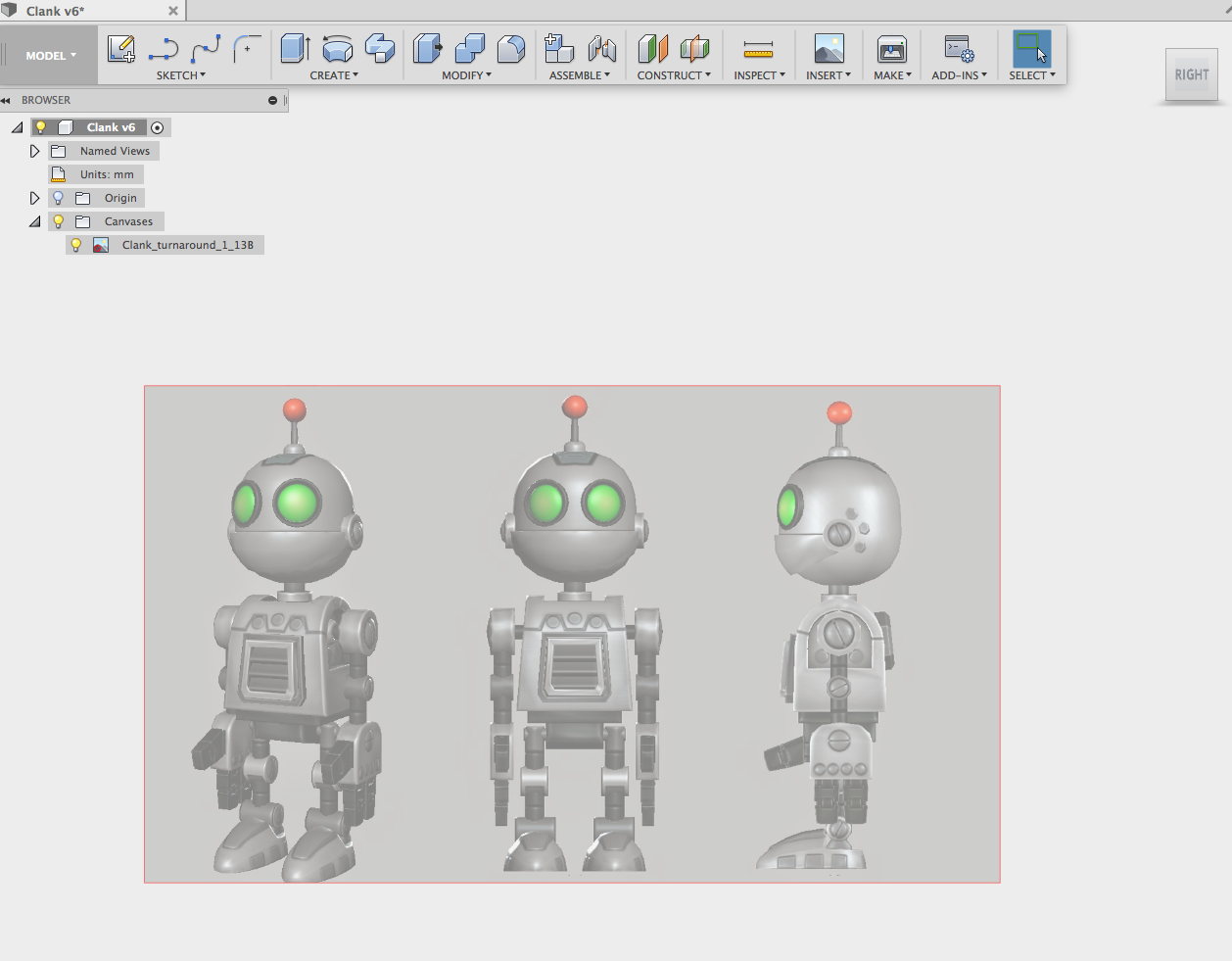Toggle the Origin lightbulb visibility
1232x961 pixels.
(x=58, y=198)
